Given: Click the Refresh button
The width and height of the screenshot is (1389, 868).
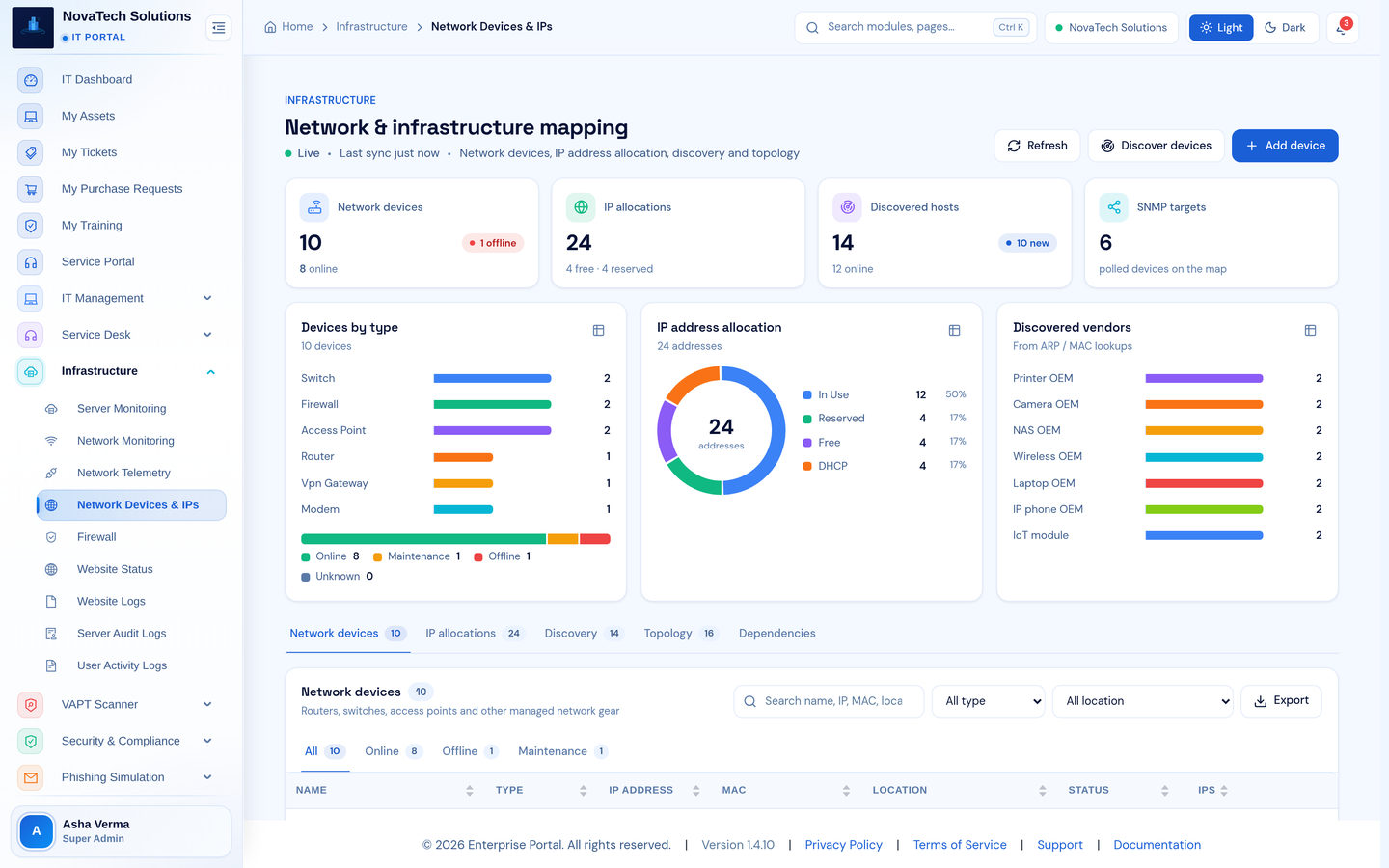Looking at the screenshot, I should 1037,146.
